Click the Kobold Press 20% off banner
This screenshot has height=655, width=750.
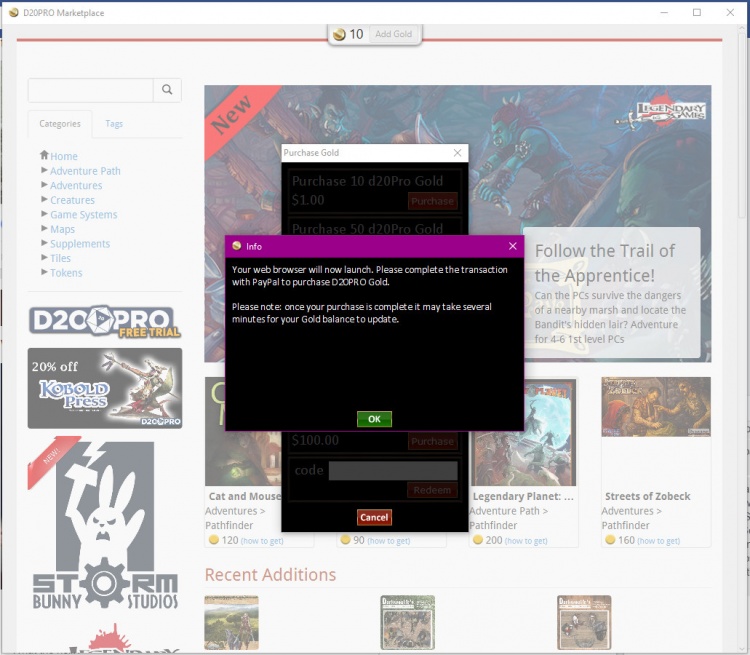105,388
